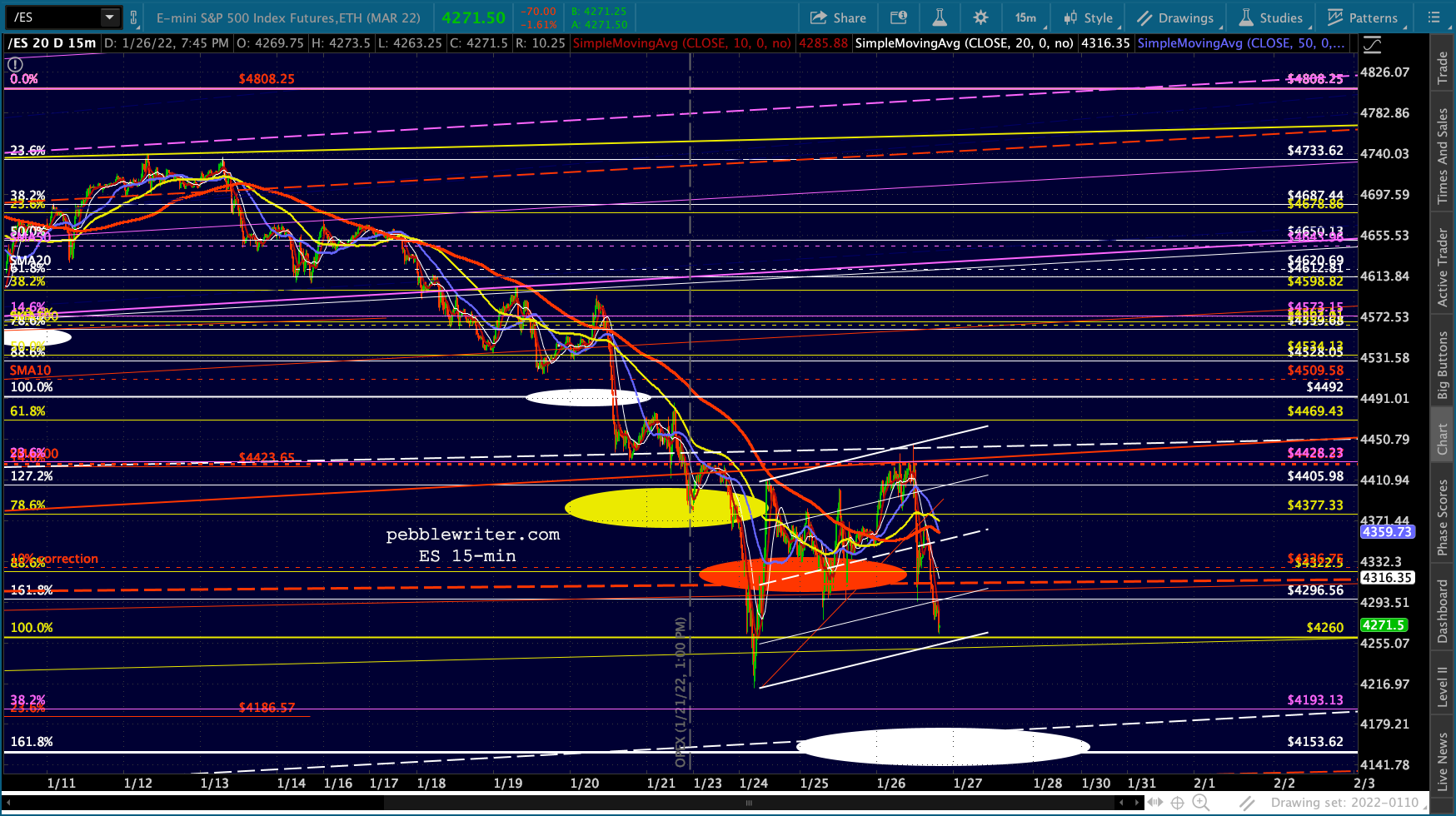Screen dimensions: 1456x816
Task: Open chart settings gear icon
Action: coord(980,17)
